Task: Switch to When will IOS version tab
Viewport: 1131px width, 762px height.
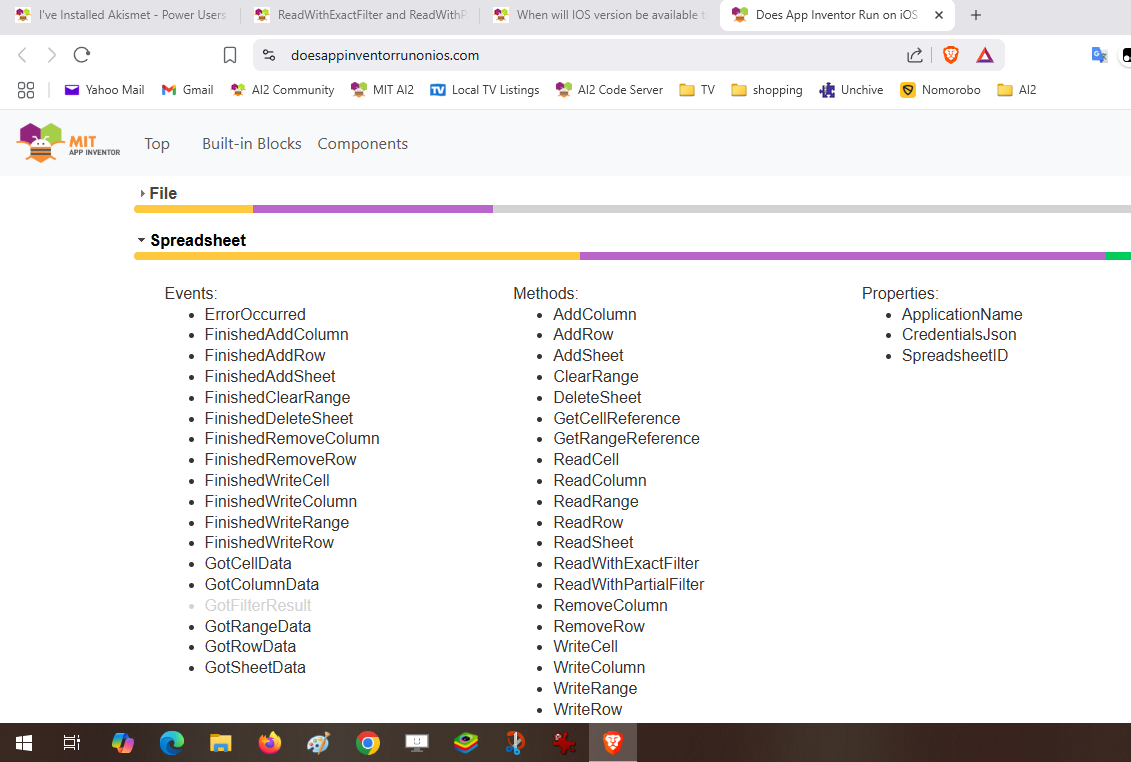Action: coord(600,15)
